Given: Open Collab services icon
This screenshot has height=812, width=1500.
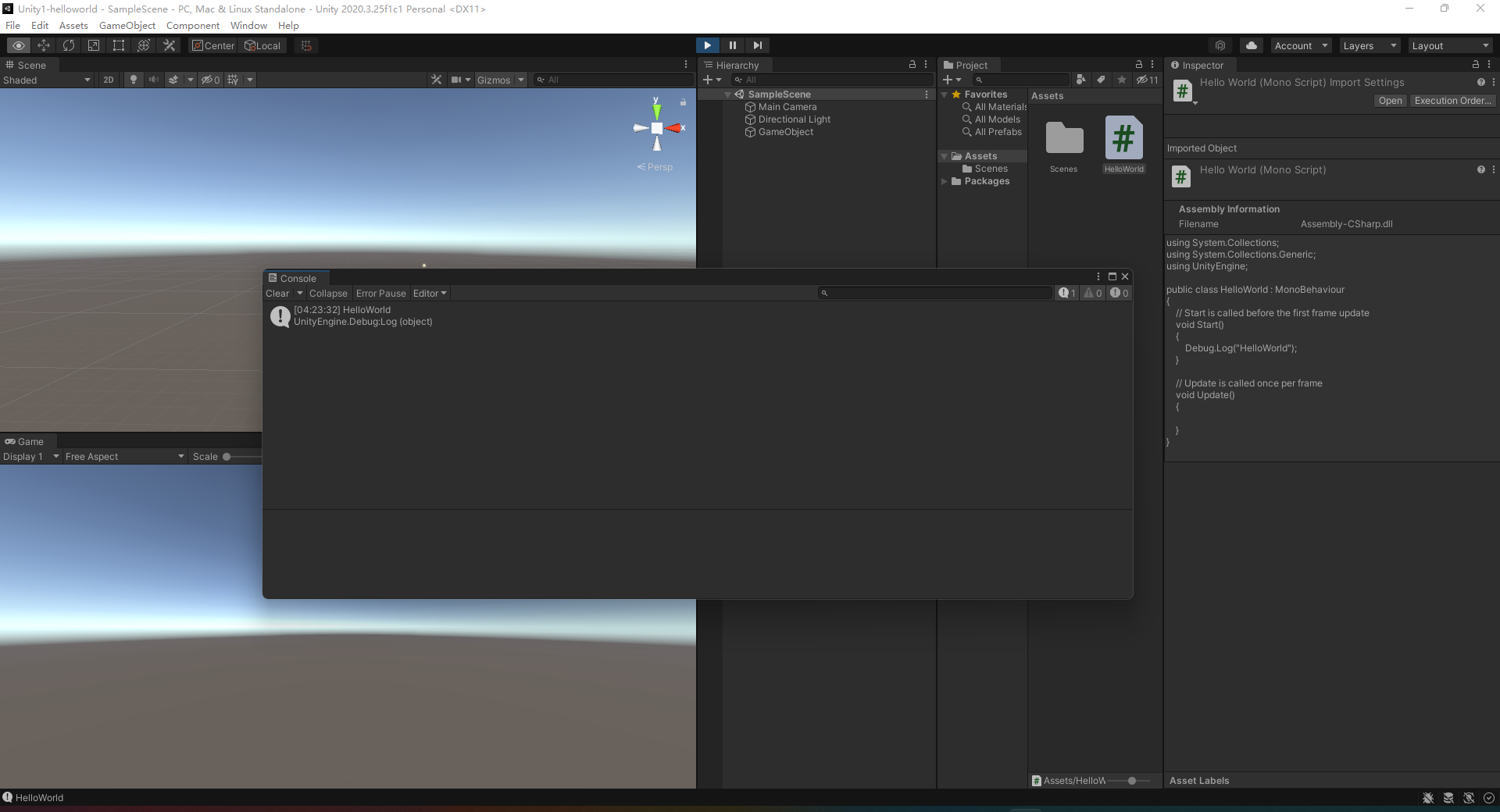Looking at the screenshot, I should point(1220,45).
